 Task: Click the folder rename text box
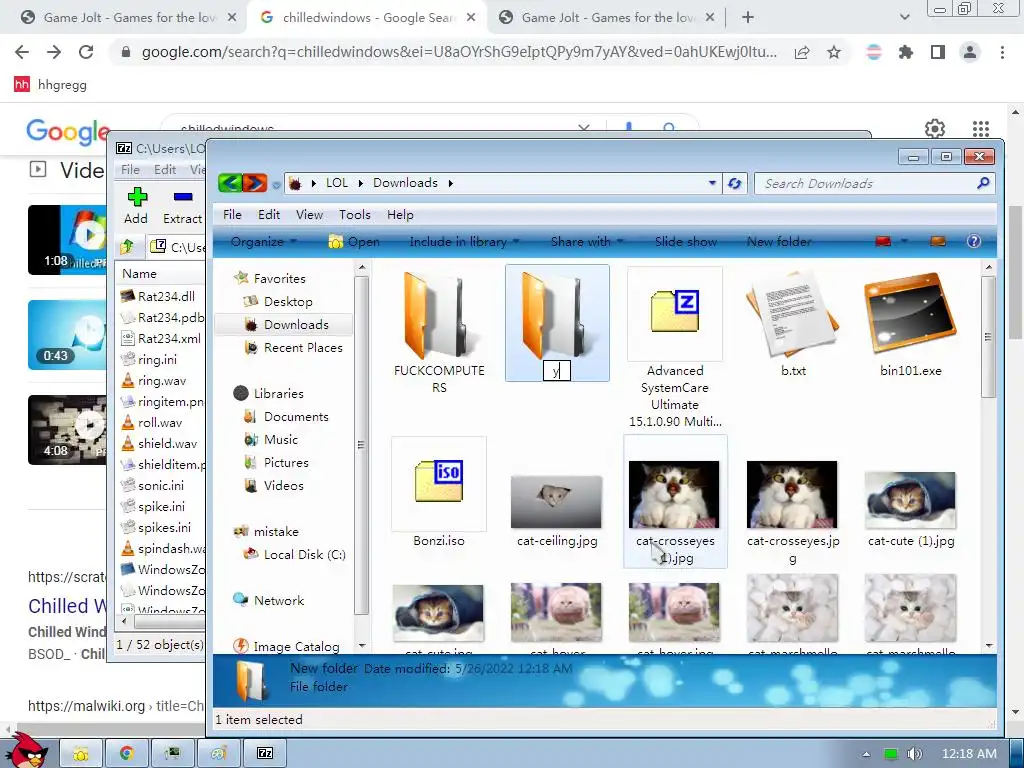pos(556,371)
